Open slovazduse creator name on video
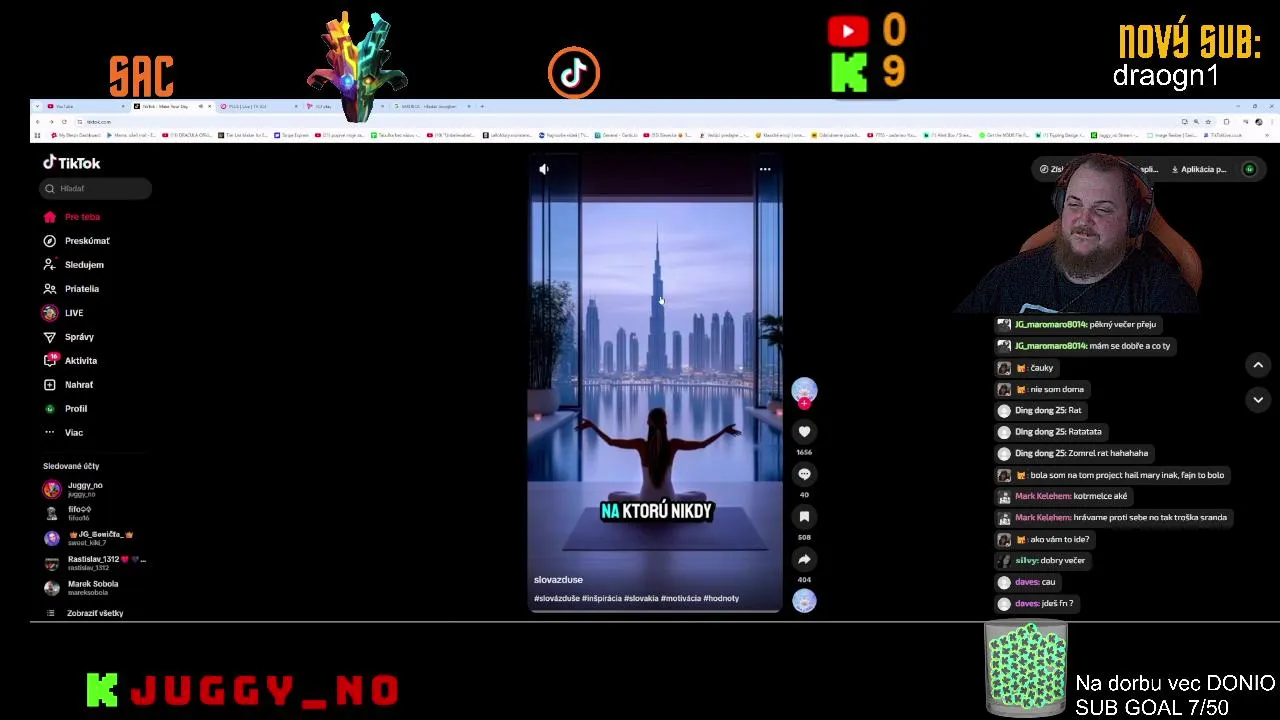The image size is (1280, 720). click(558, 579)
